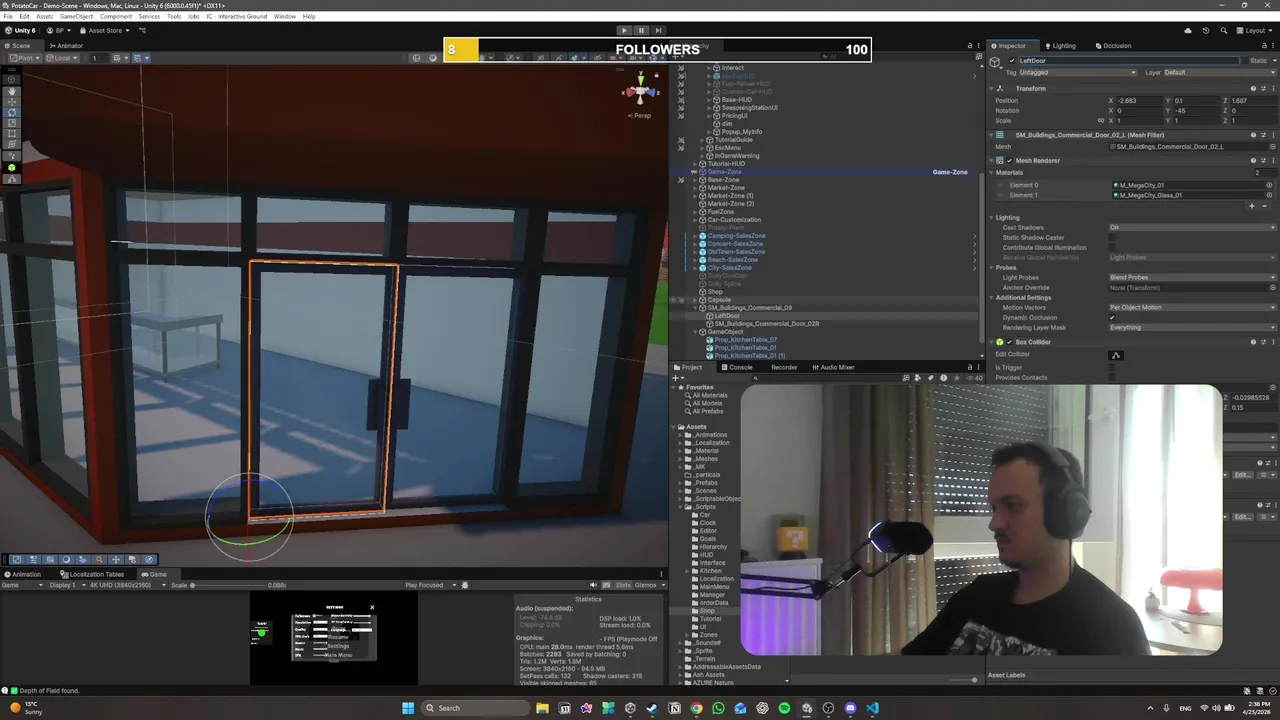The width and height of the screenshot is (1280, 720).
Task: Open Visual Studio Code from taskbar
Action: point(872,708)
